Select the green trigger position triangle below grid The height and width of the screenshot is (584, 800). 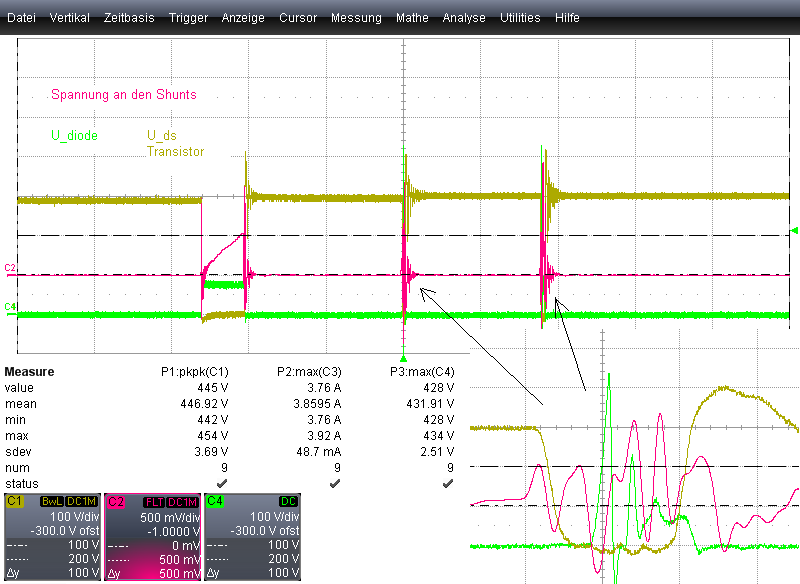pyautogui.click(x=404, y=357)
